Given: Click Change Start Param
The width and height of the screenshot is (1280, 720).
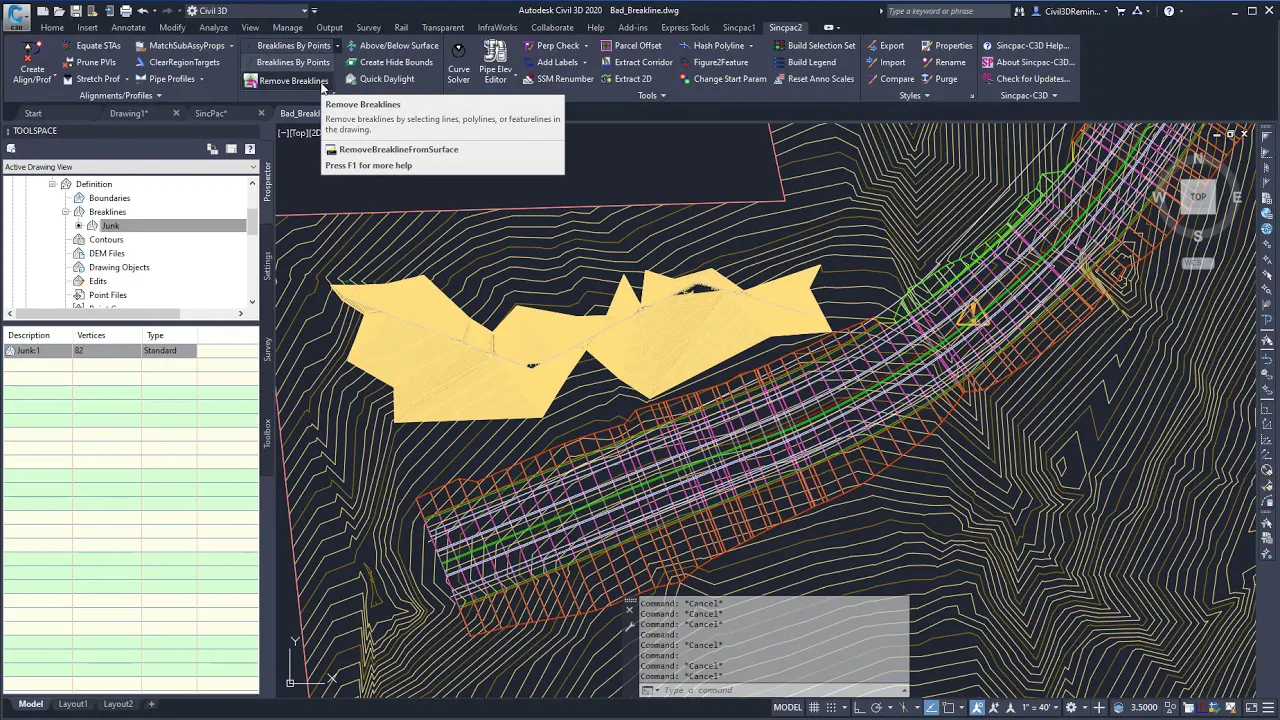Looking at the screenshot, I should pos(722,79).
